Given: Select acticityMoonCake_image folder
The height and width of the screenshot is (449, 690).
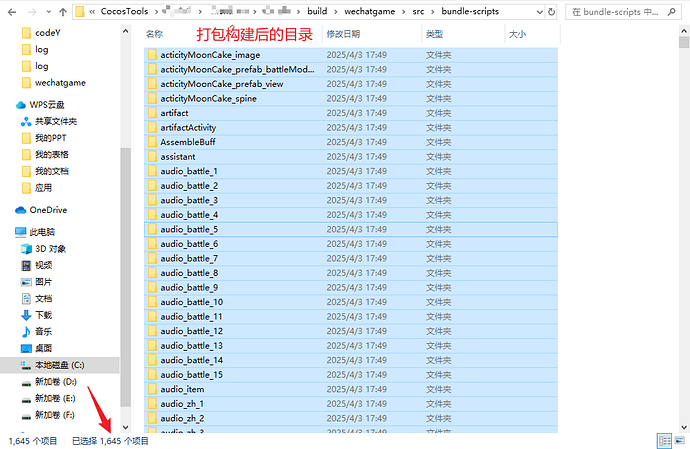Looking at the screenshot, I should coord(351,55).
